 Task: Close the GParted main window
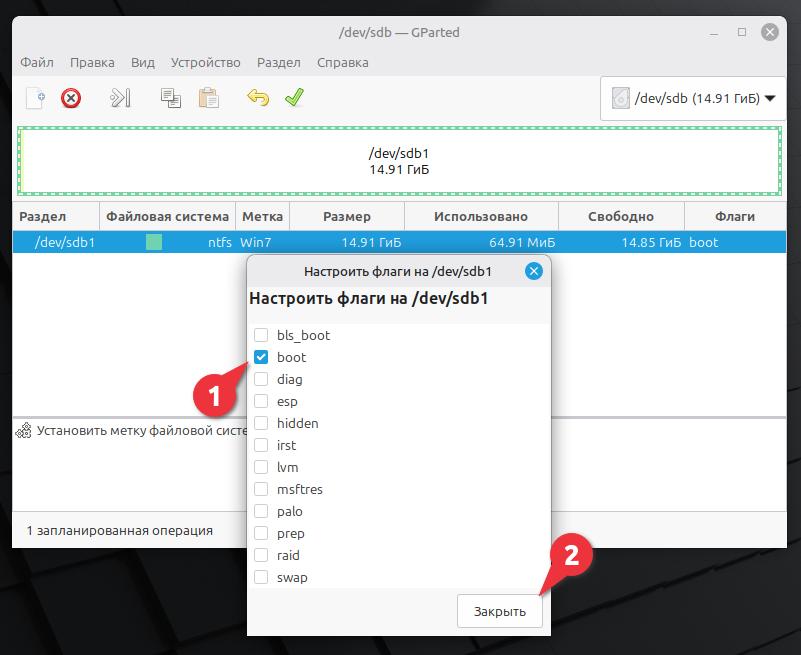point(769,32)
